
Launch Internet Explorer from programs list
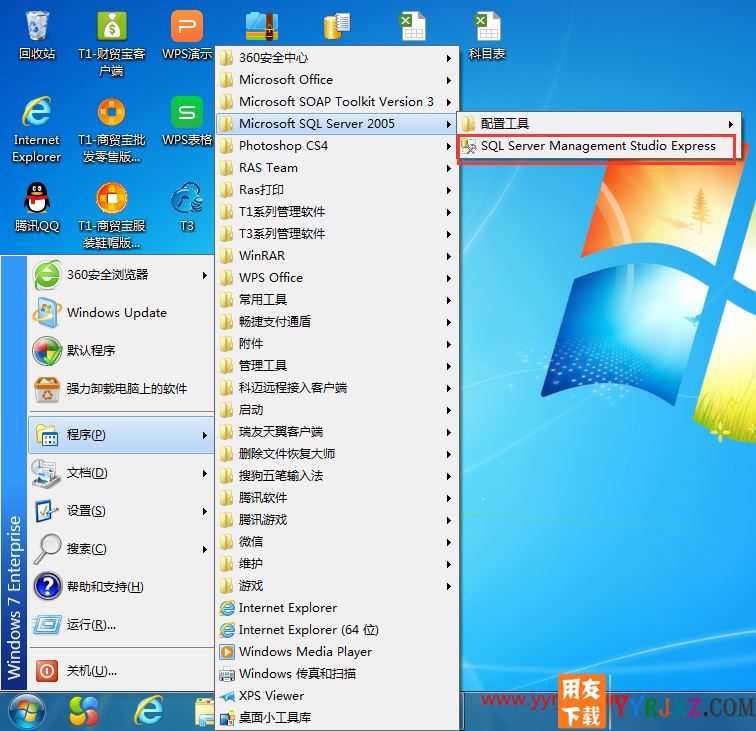tap(337, 608)
